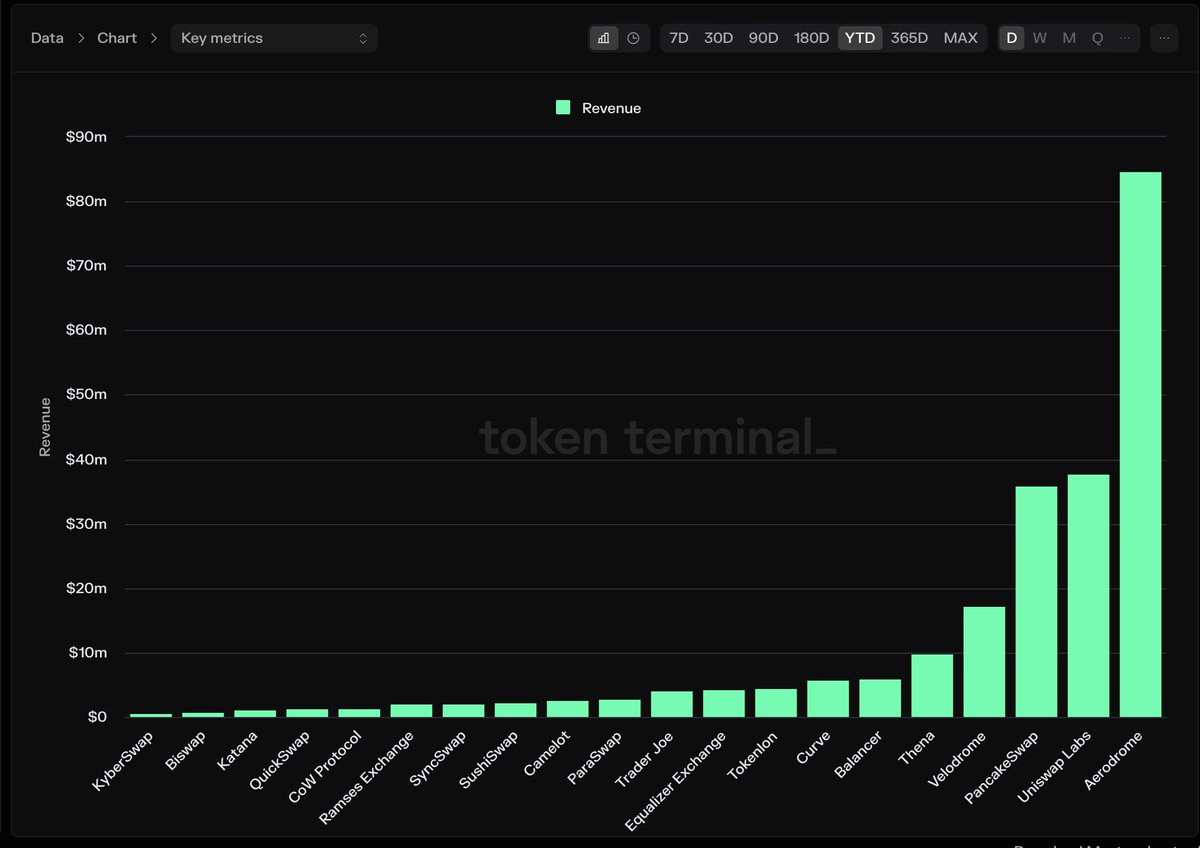
Task: Select the YTD time range
Action: click(860, 38)
